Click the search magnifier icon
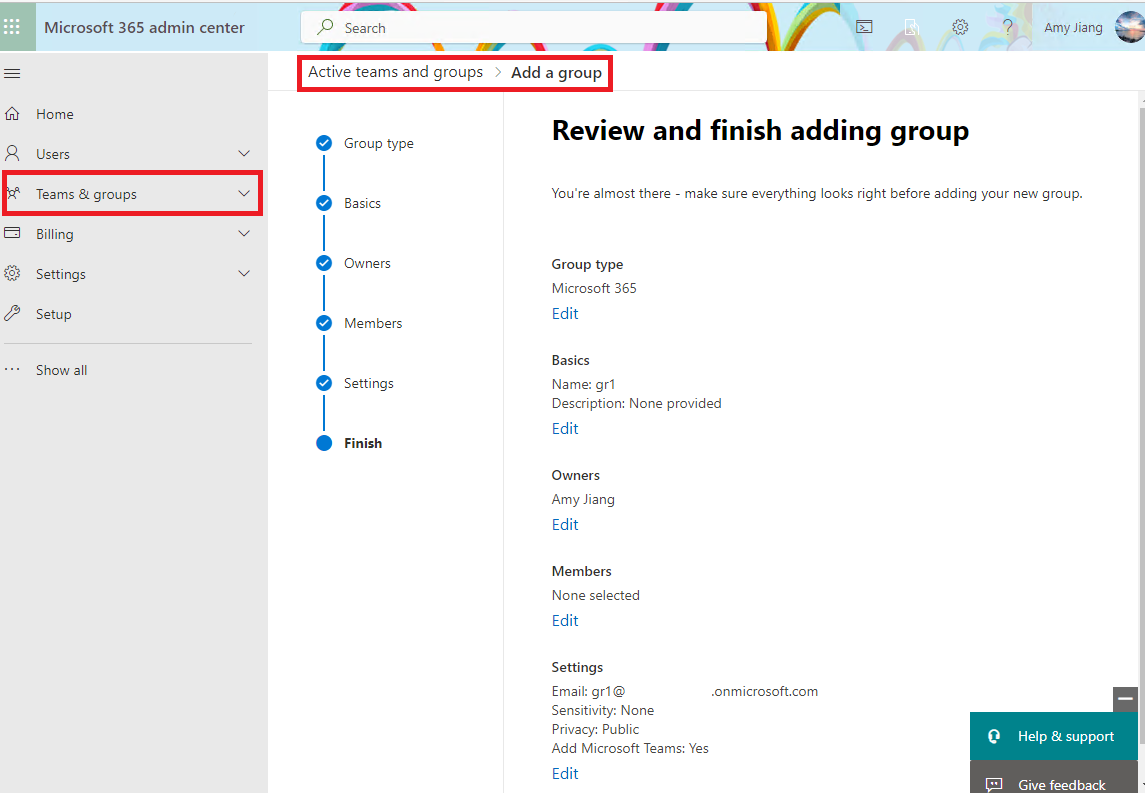Image resolution: width=1145 pixels, height=793 pixels. [326, 27]
